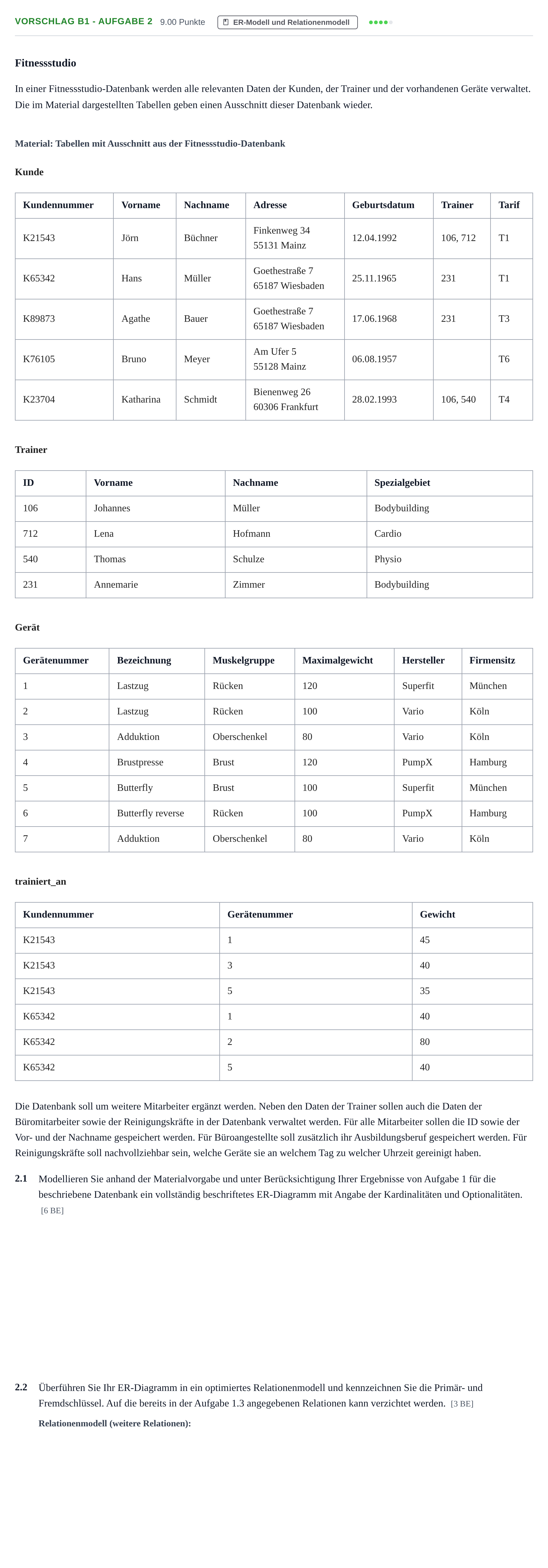Click the green difficulty dots indicator
The height and width of the screenshot is (1568, 548).
click(x=381, y=22)
